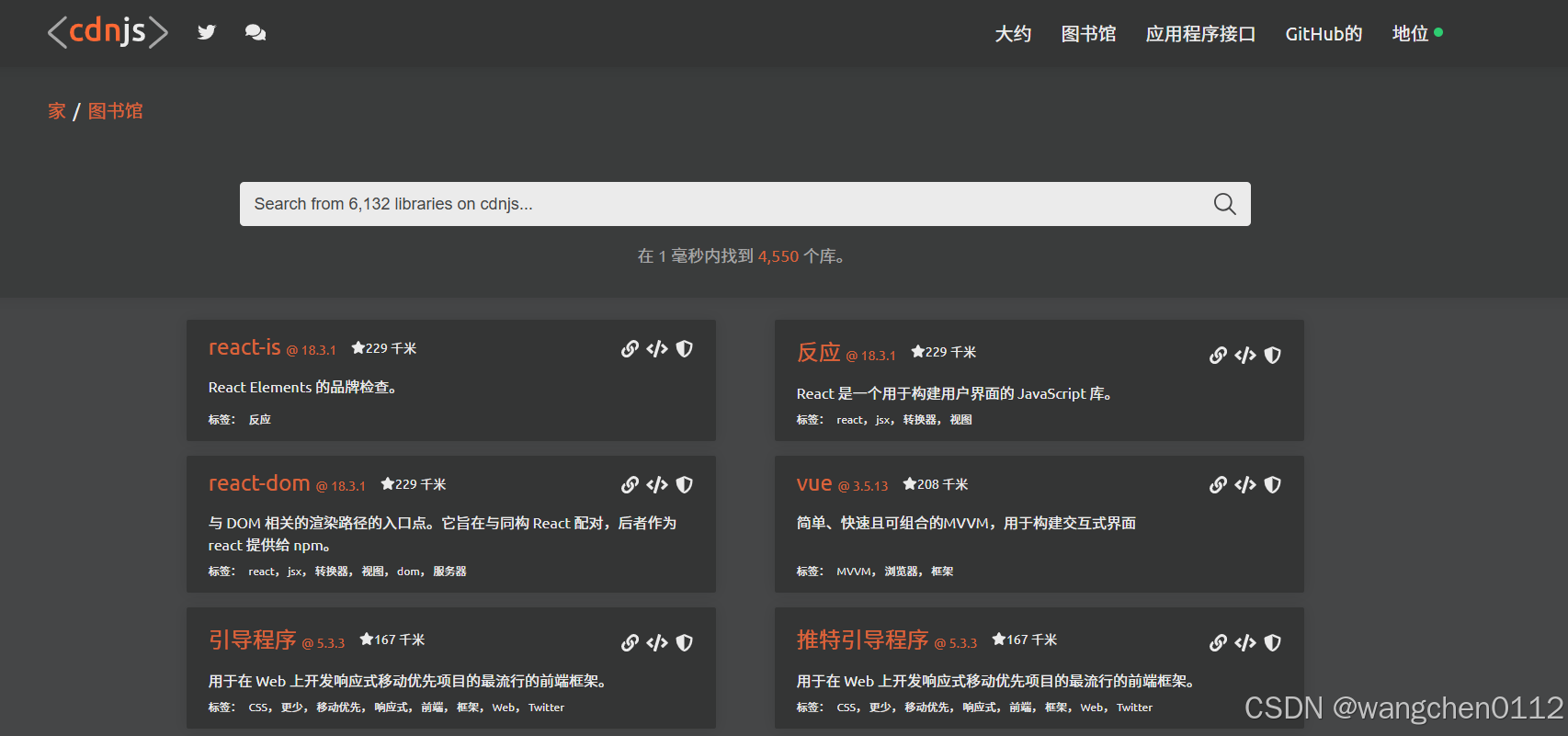Image resolution: width=1568 pixels, height=736 pixels.
Task: Click the 浏览器 tag on vue card
Action: (902, 572)
